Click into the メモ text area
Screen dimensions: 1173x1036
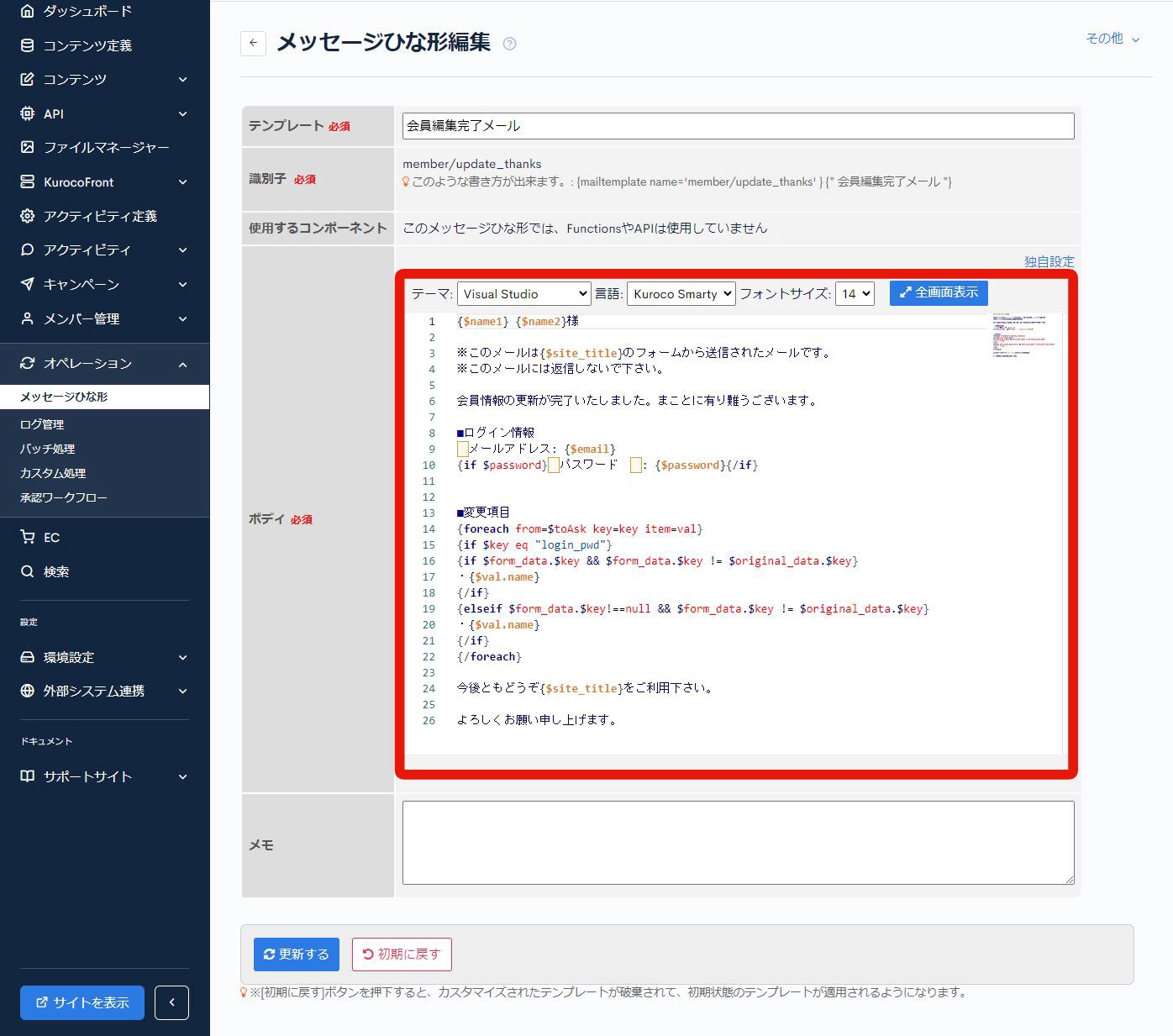[738, 842]
